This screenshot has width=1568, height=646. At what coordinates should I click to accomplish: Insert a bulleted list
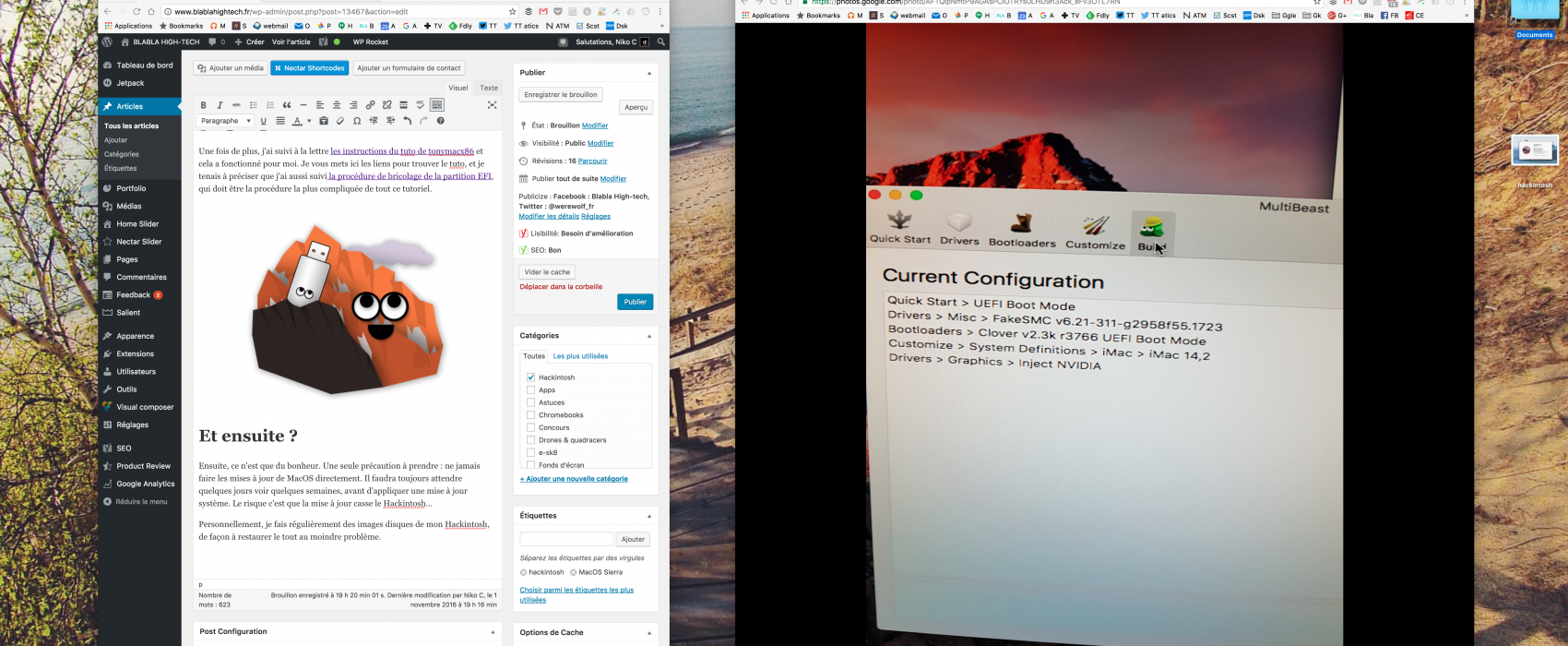254,105
